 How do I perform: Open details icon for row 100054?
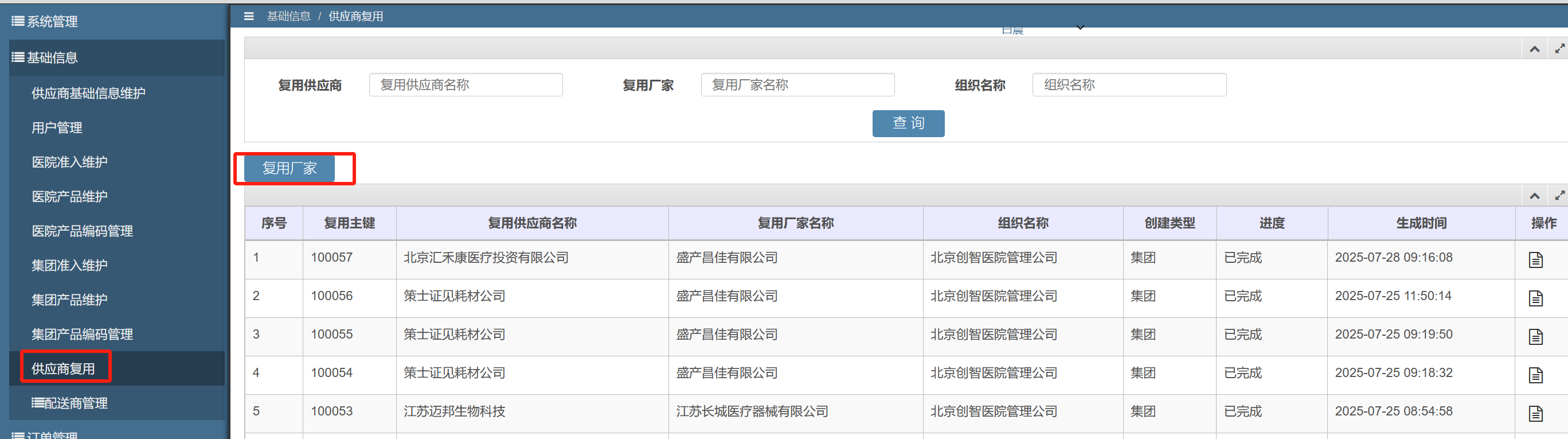pos(1535,375)
